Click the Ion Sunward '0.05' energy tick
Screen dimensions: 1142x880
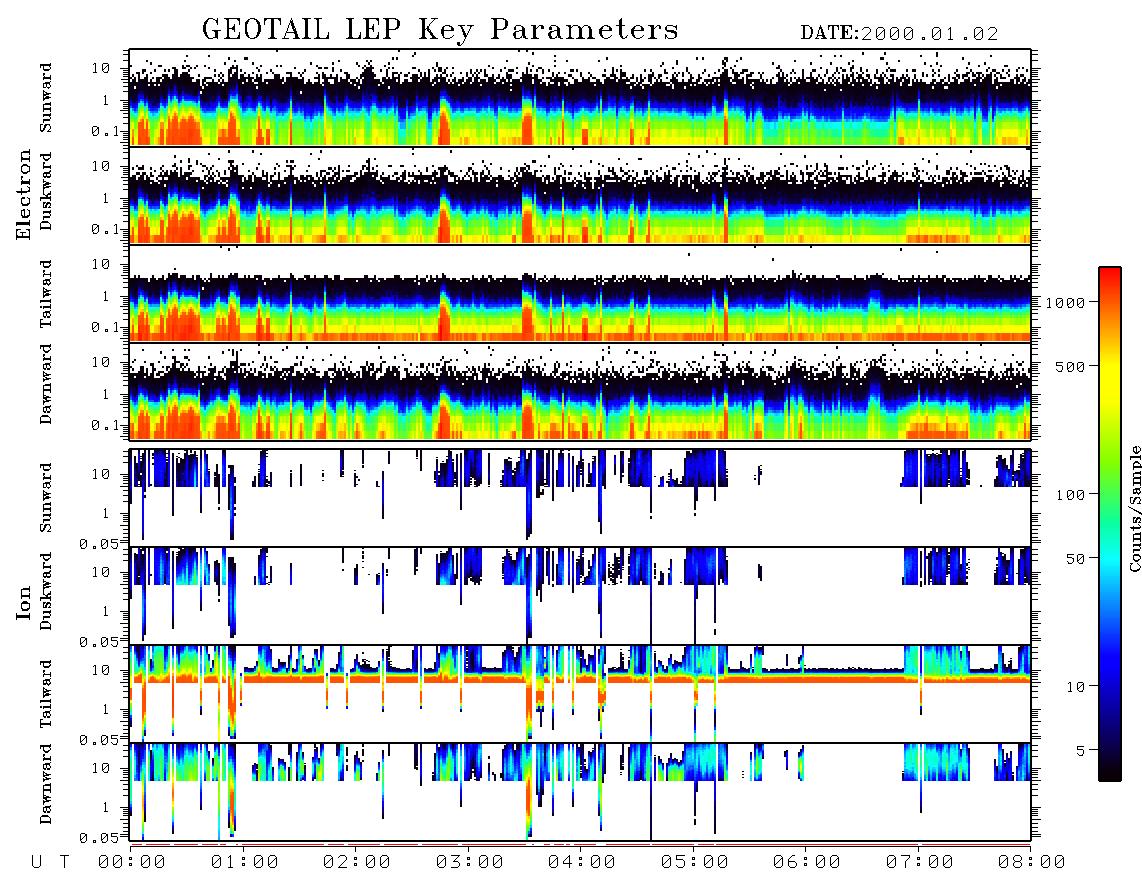pos(99,543)
